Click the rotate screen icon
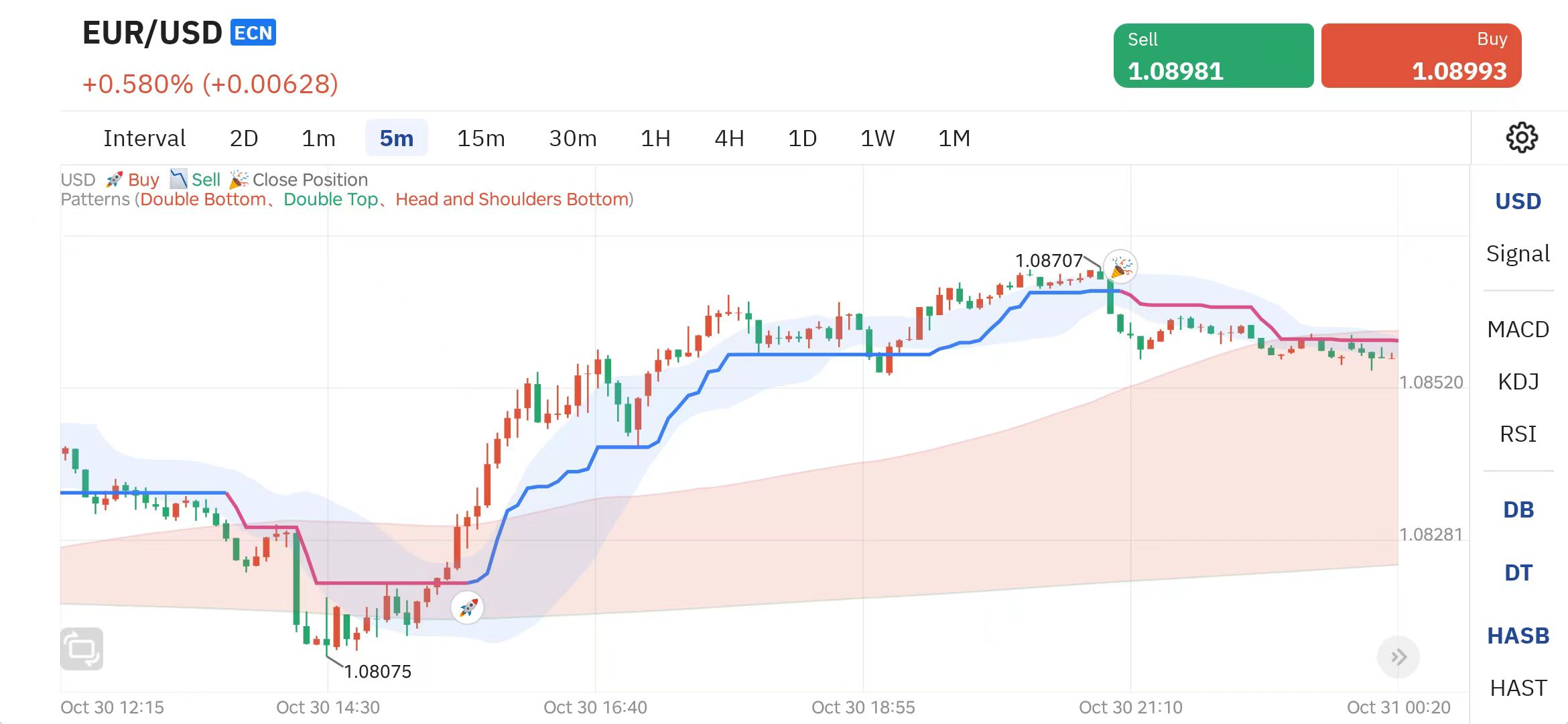Viewport: 1568px width, 724px height. 82,649
